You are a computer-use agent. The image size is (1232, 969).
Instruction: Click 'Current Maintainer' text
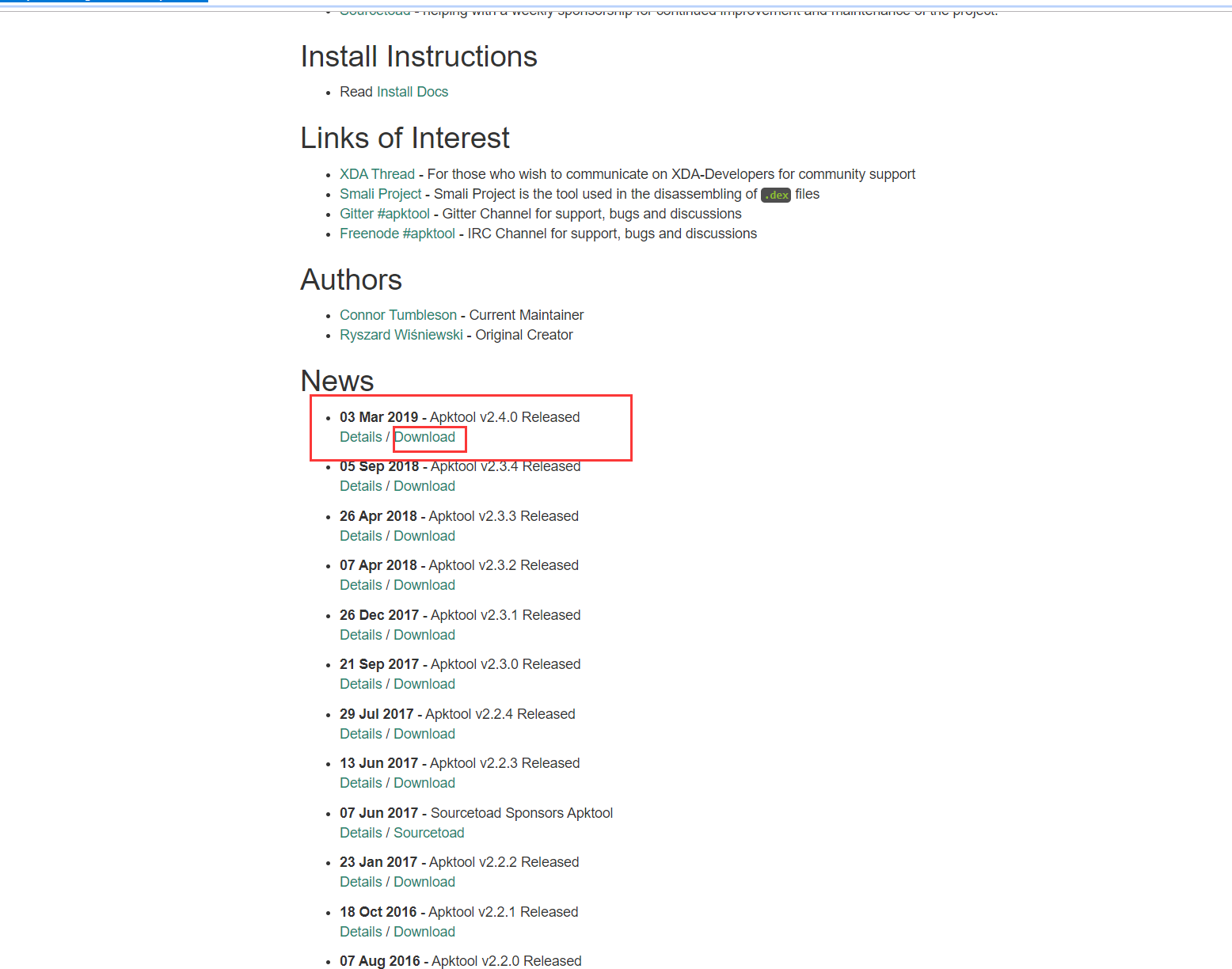pyautogui.click(x=527, y=315)
